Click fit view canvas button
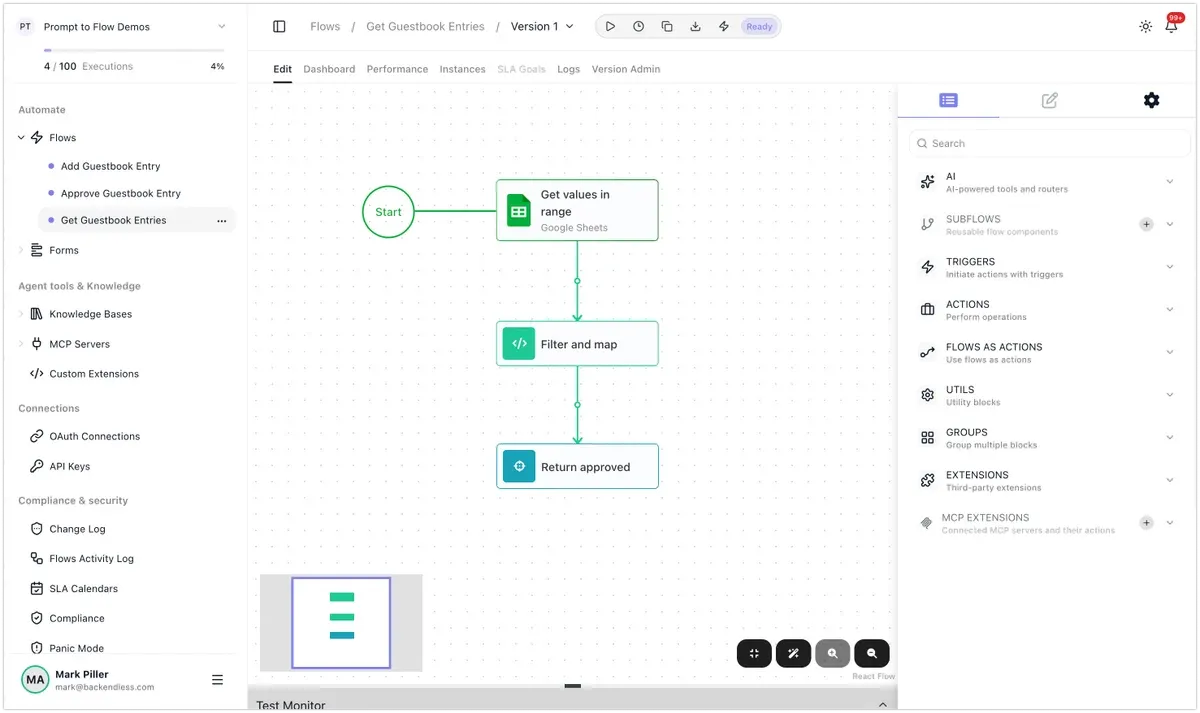 coord(755,653)
